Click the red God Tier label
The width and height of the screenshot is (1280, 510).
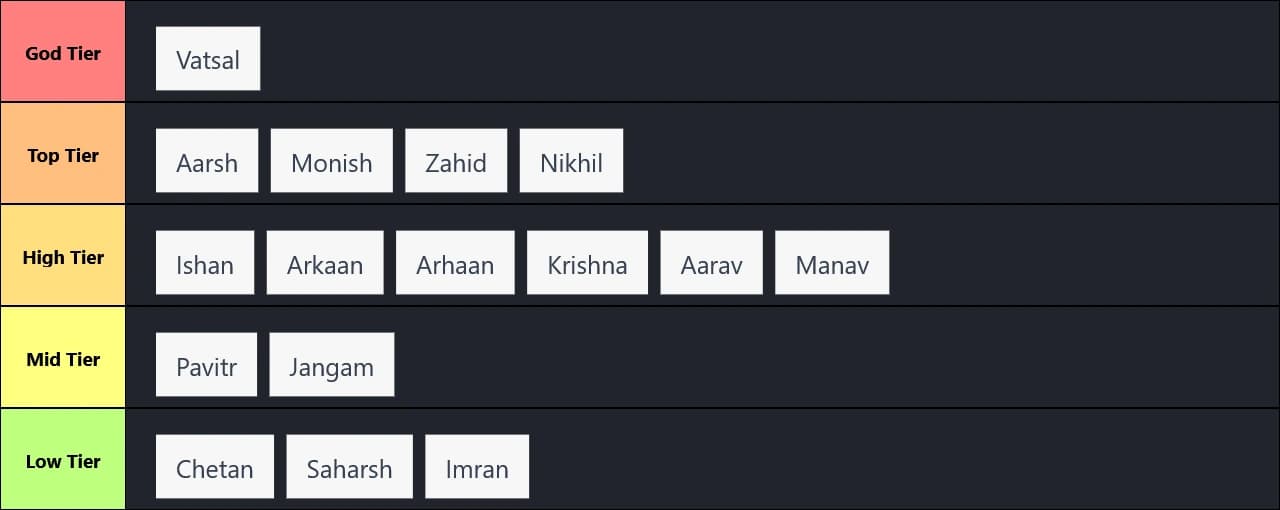click(63, 52)
